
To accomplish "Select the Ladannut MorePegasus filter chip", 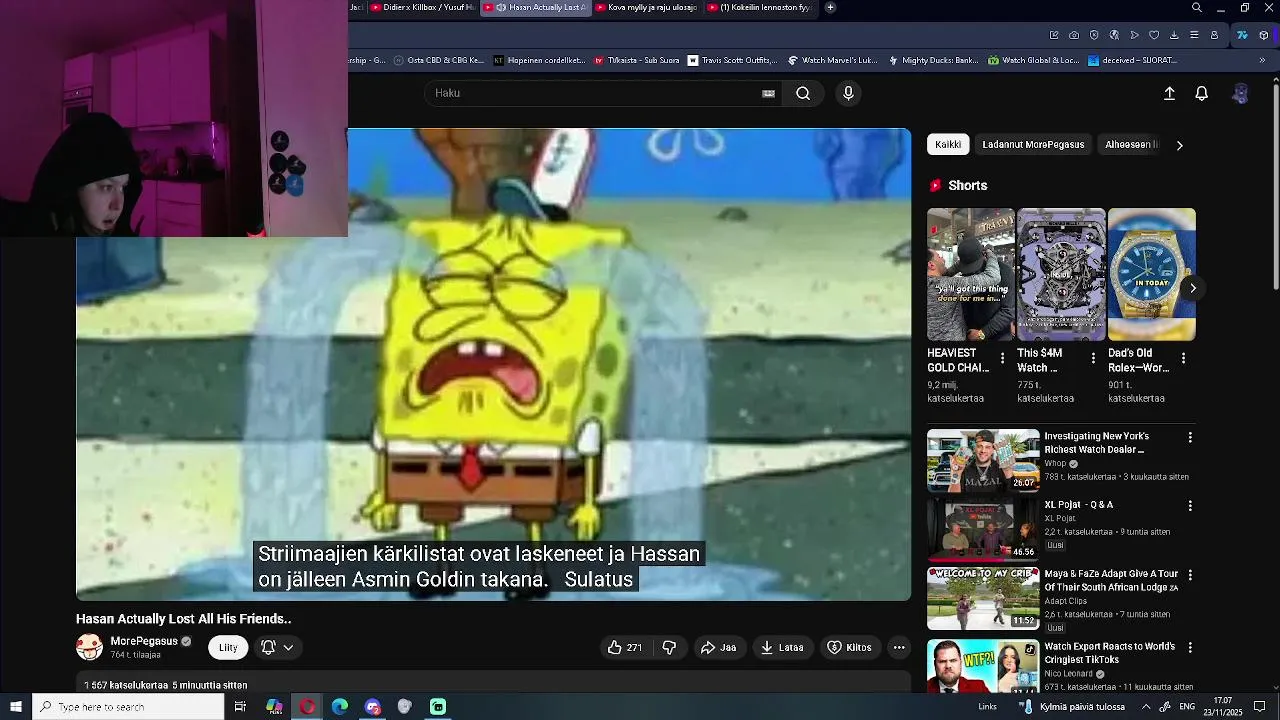I will pos(1033,145).
